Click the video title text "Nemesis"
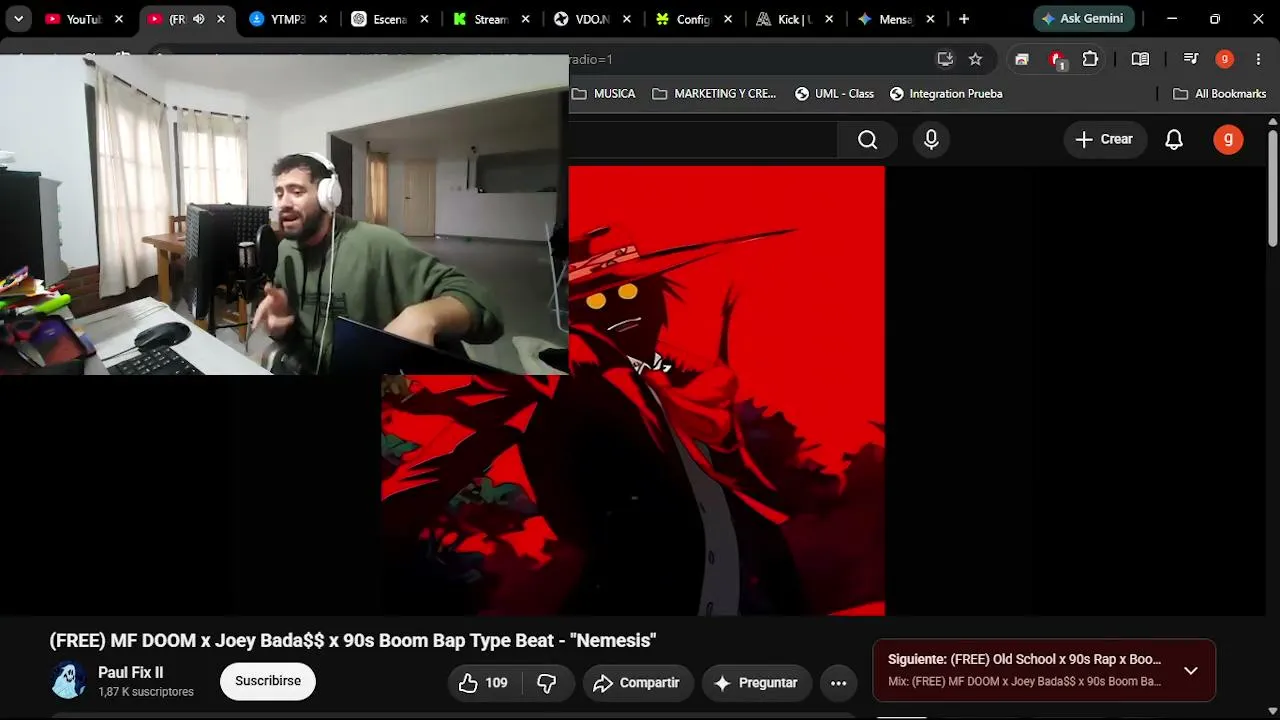Screen dimensions: 1280x720 [x=613, y=640]
